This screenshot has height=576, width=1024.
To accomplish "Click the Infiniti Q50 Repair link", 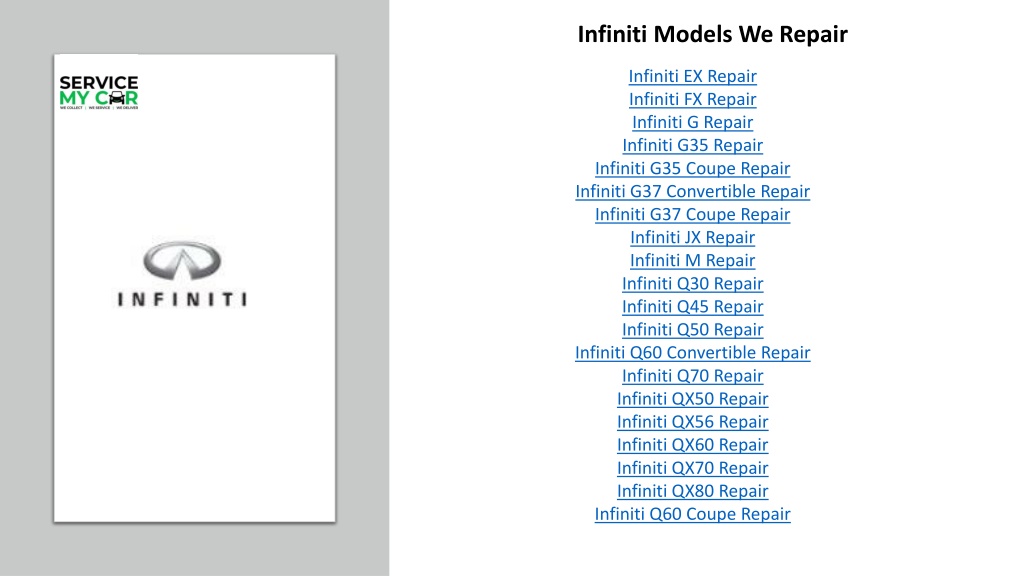I will tap(692, 329).
